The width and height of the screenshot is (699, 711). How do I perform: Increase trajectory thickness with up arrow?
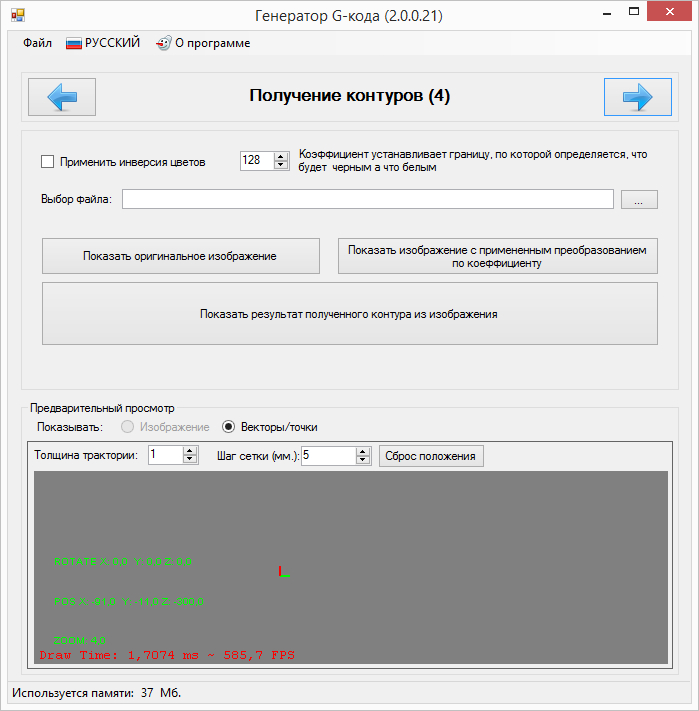coord(190,452)
